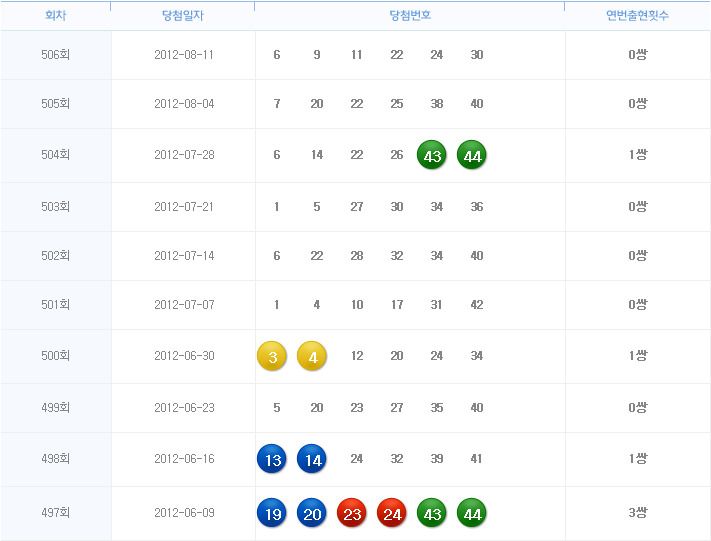Click blue ball 14 in row 498회

[312, 459]
